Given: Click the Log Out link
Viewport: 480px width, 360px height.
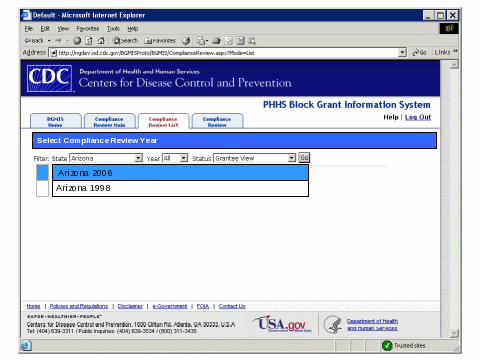Looking at the screenshot, I should 418,117.
